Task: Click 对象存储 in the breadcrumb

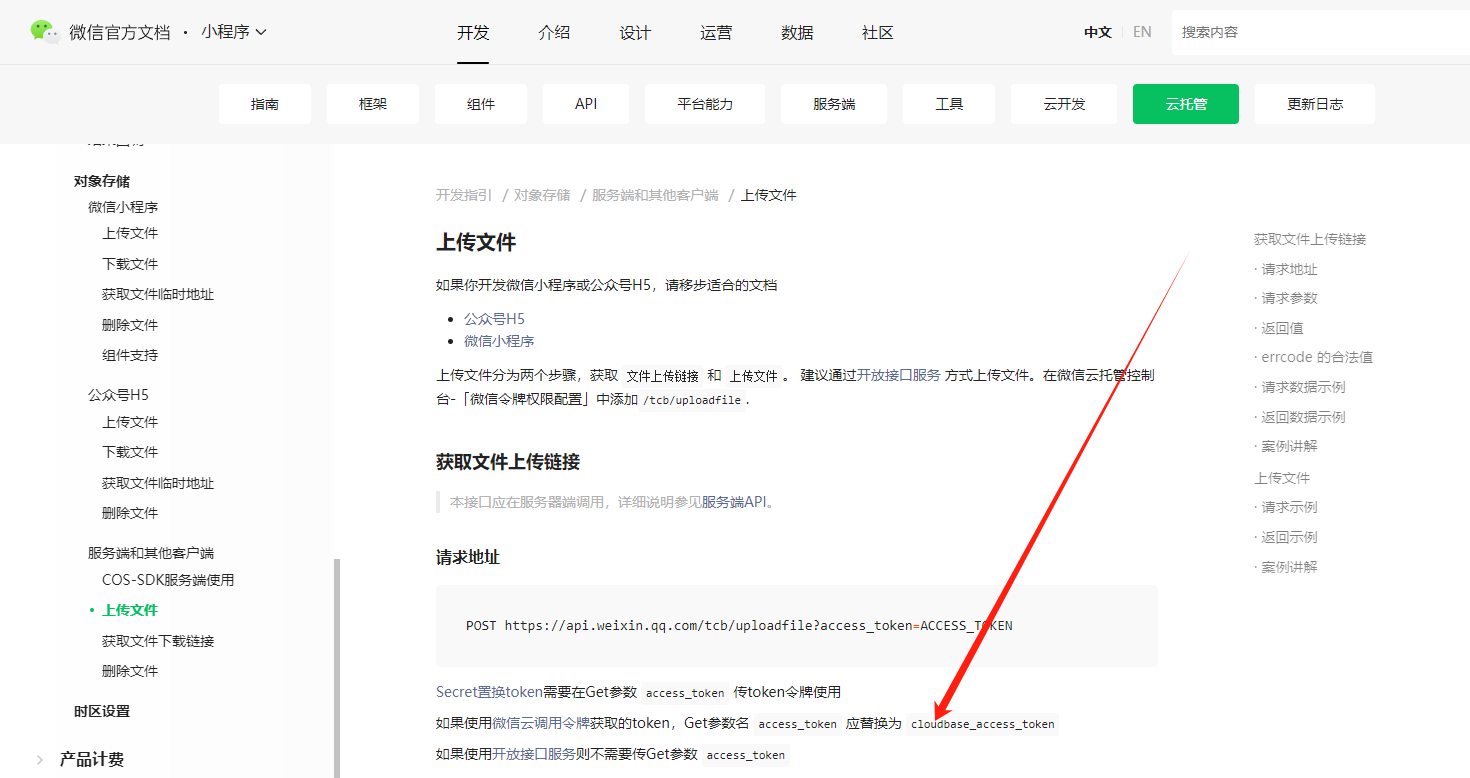Action: tap(542, 195)
